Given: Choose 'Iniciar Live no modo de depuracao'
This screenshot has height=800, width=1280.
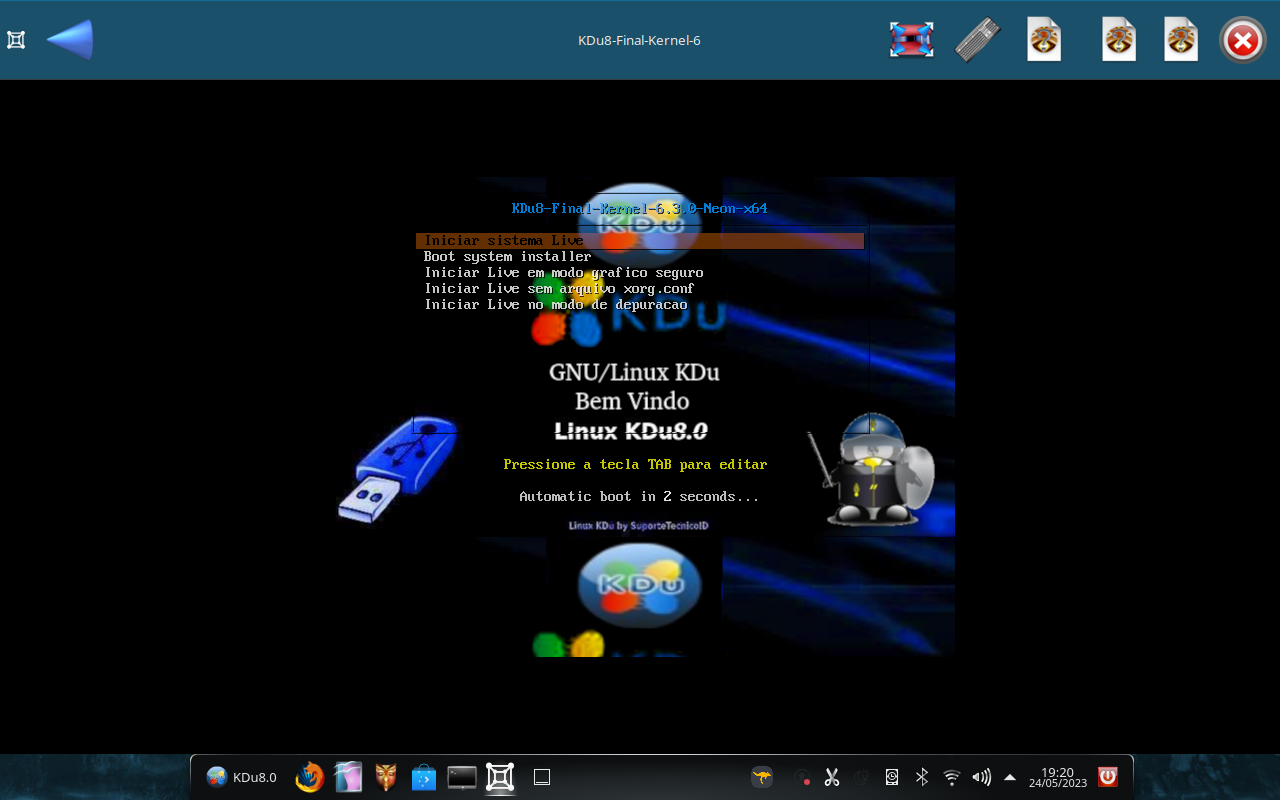Looking at the screenshot, I should click(555, 305).
